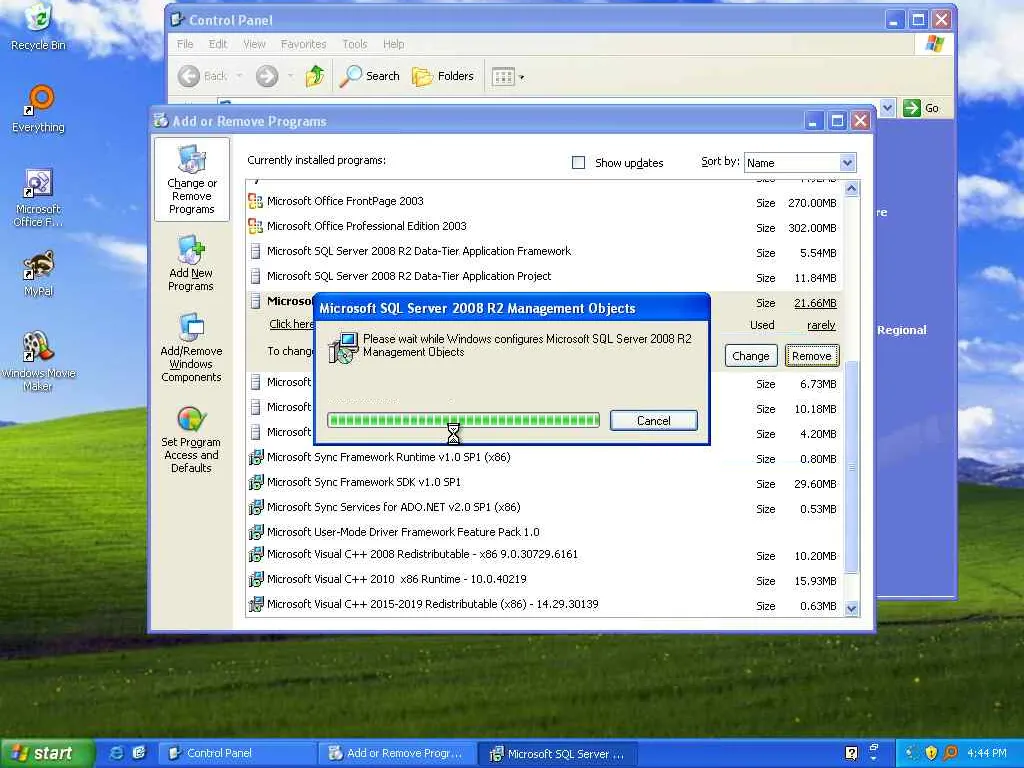The width and height of the screenshot is (1024, 768).
Task: Open the Start menu
Action: (x=46, y=753)
